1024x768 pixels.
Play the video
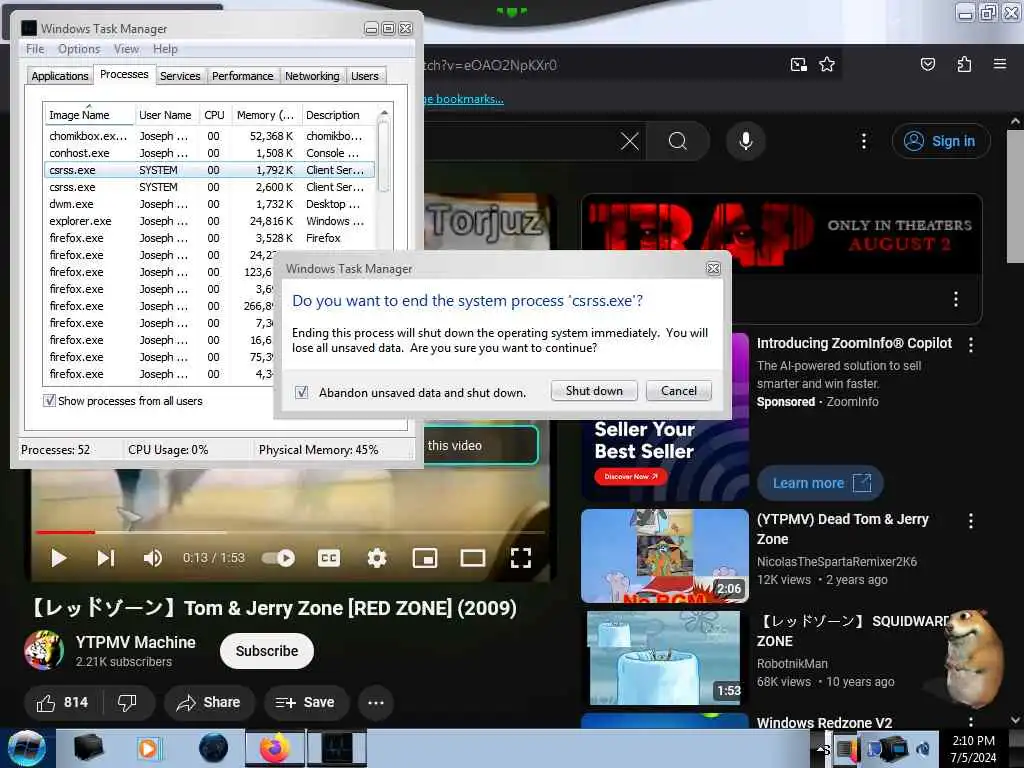[x=58, y=558]
